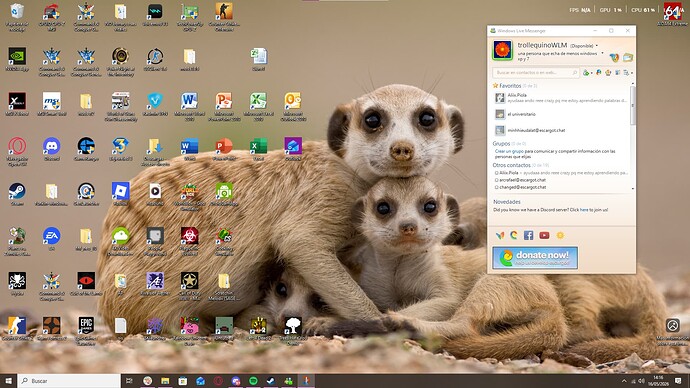Screen dimensions: 690x388
Task: Open the Steam desktop shortcut
Action: click(17, 194)
